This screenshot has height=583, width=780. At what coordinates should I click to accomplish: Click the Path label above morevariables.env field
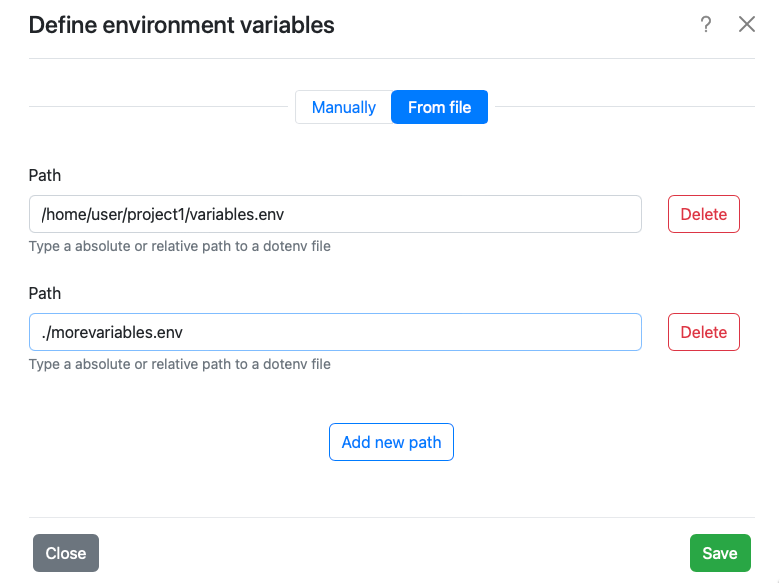tap(45, 293)
